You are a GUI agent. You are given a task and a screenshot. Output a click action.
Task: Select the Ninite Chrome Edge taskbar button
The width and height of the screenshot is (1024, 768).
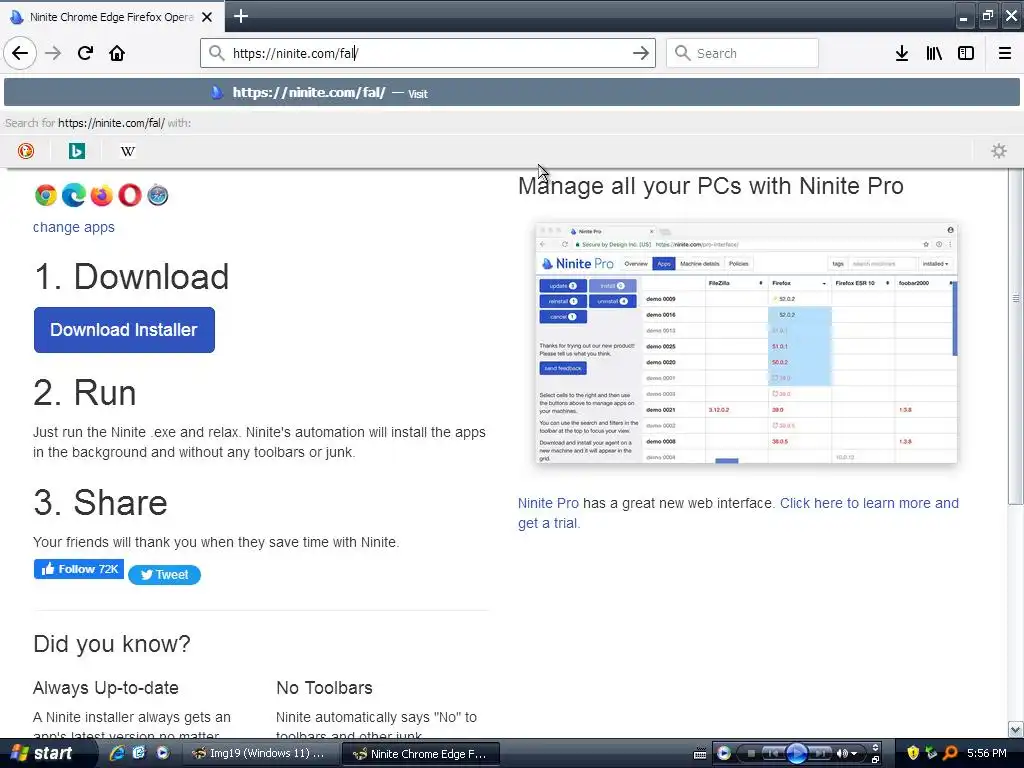(421, 754)
